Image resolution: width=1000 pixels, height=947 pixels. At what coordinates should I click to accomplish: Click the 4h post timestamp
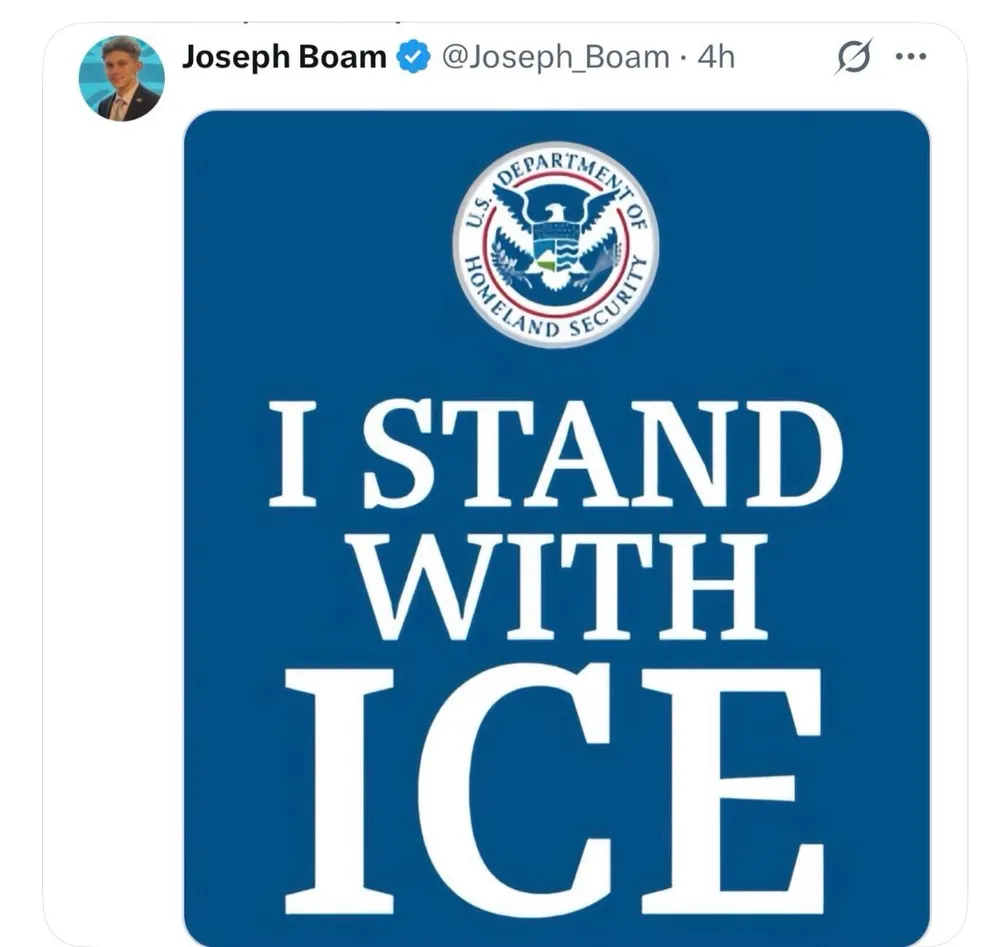tap(716, 58)
